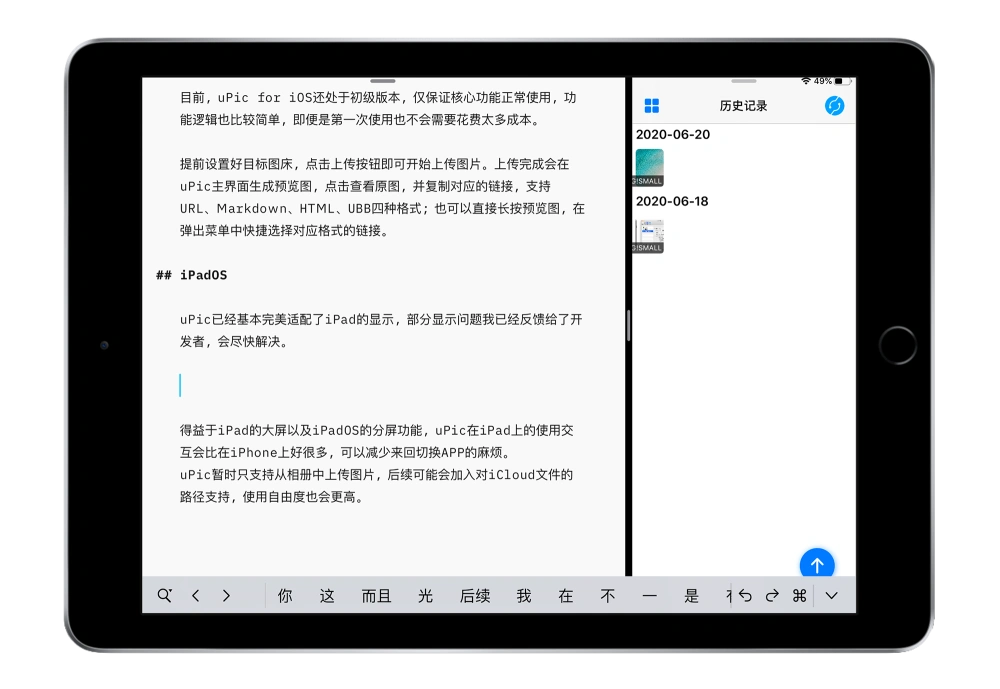
Task: Place cursor on the empty line with caret
Action: coord(180,385)
